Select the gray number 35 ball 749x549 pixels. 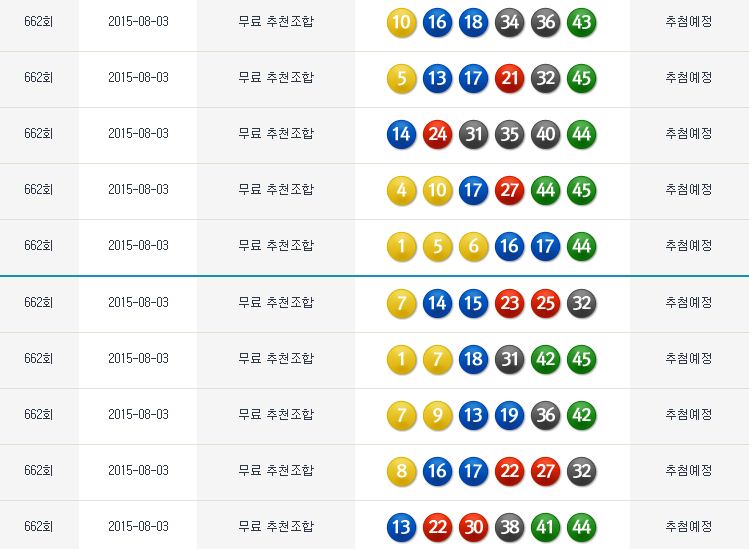[x=509, y=134]
